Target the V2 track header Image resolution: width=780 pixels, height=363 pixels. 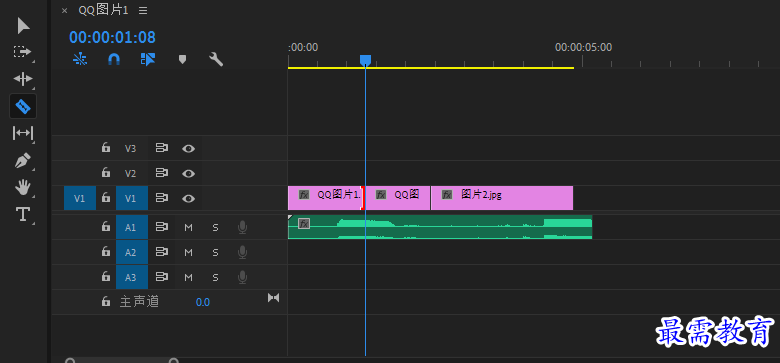click(131, 173)
